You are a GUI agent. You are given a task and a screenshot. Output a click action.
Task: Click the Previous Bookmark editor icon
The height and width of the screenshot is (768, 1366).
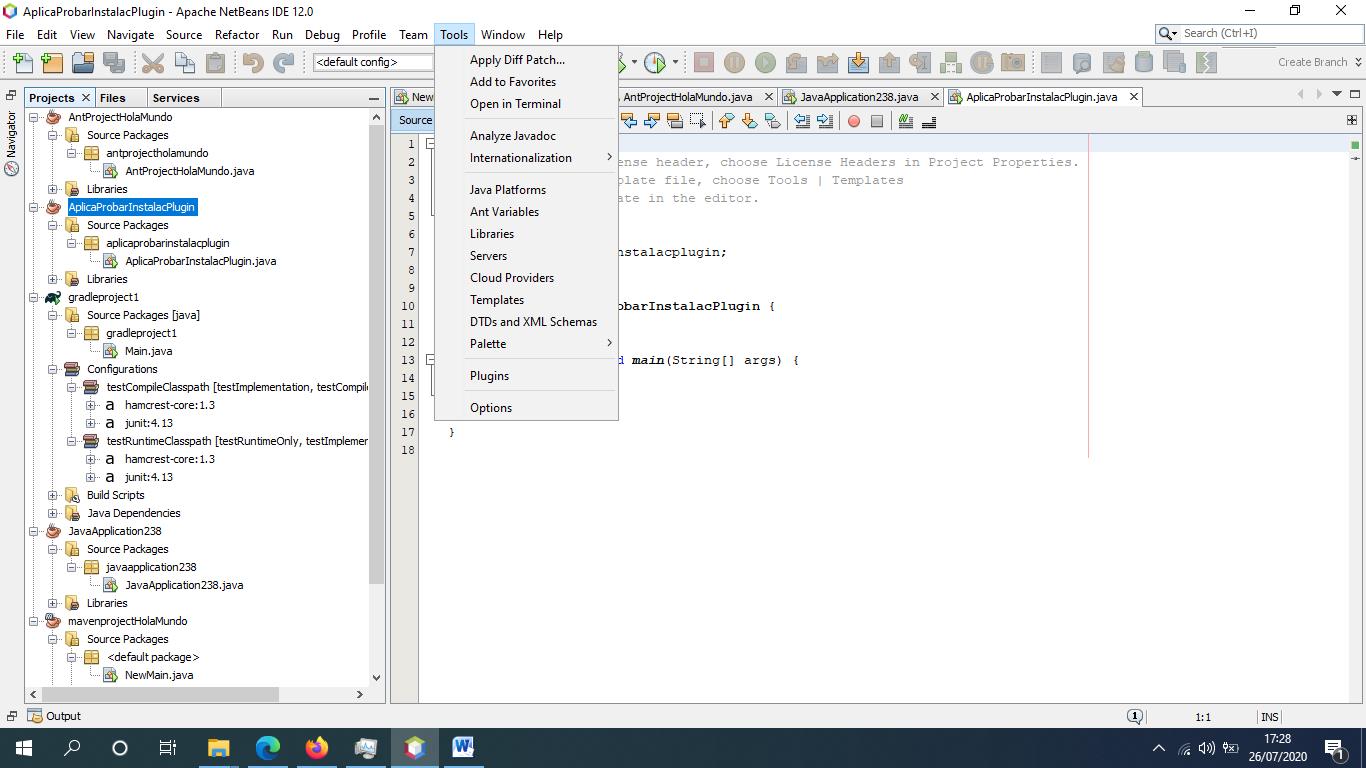click(726, 121)
